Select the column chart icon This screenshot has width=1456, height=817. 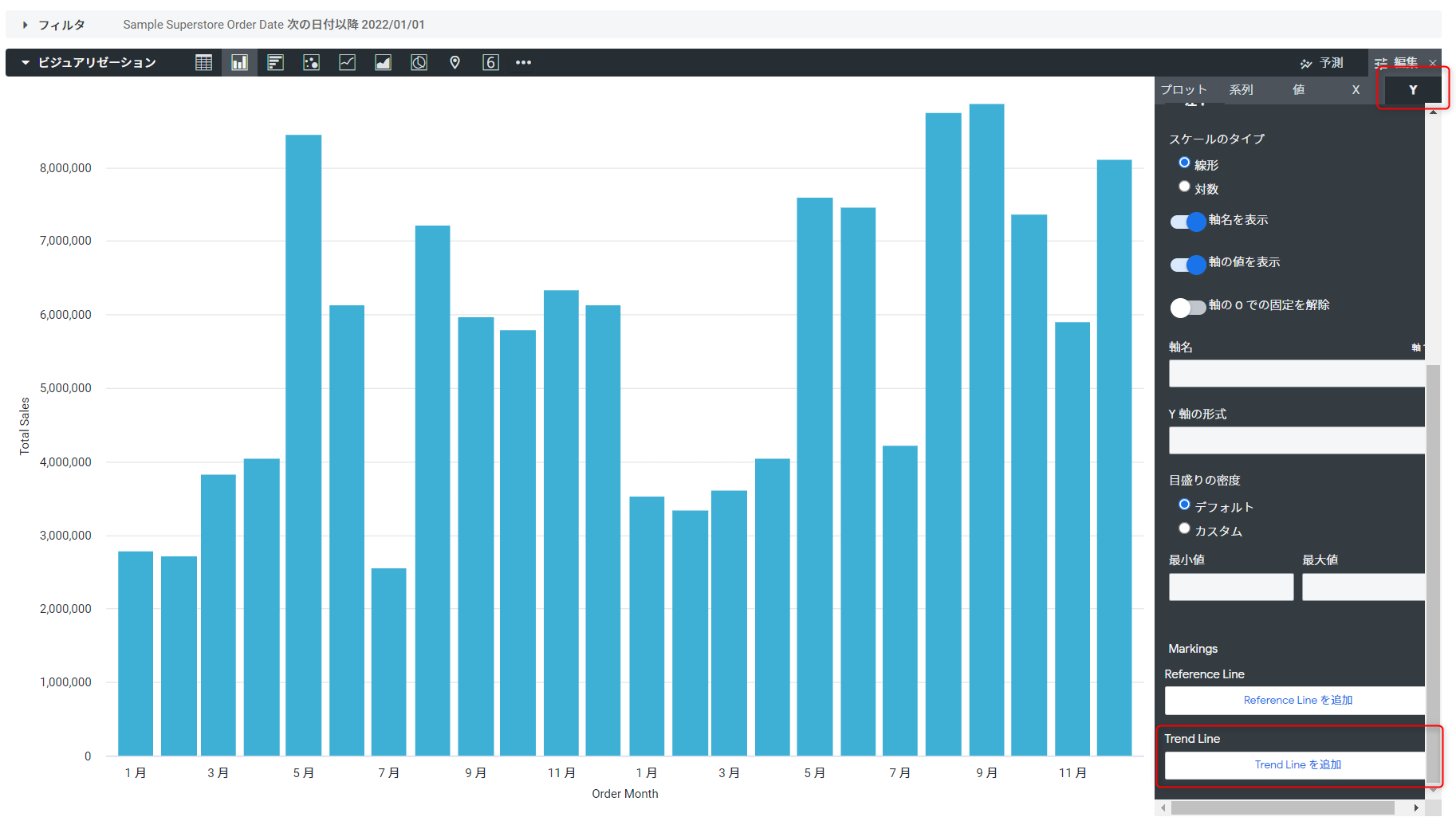coord(239,62)
